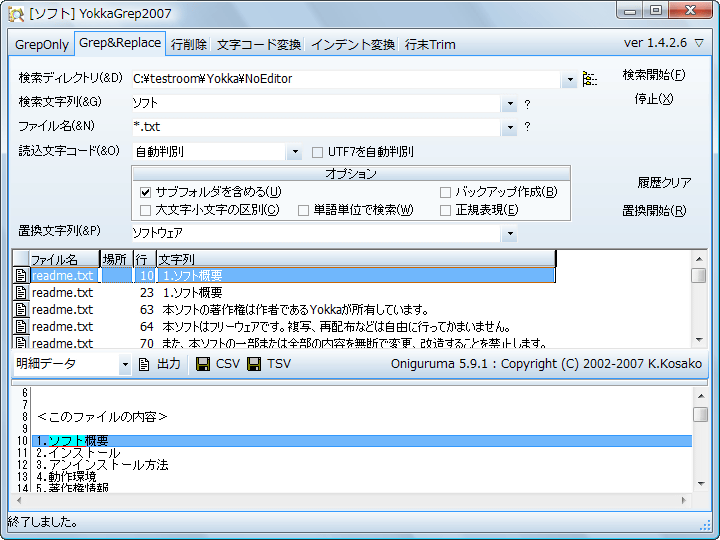Image resolution: width=720 pixels, height=540 pixels.
Task: Click the CSV export label
Action: tap(227, 364)
